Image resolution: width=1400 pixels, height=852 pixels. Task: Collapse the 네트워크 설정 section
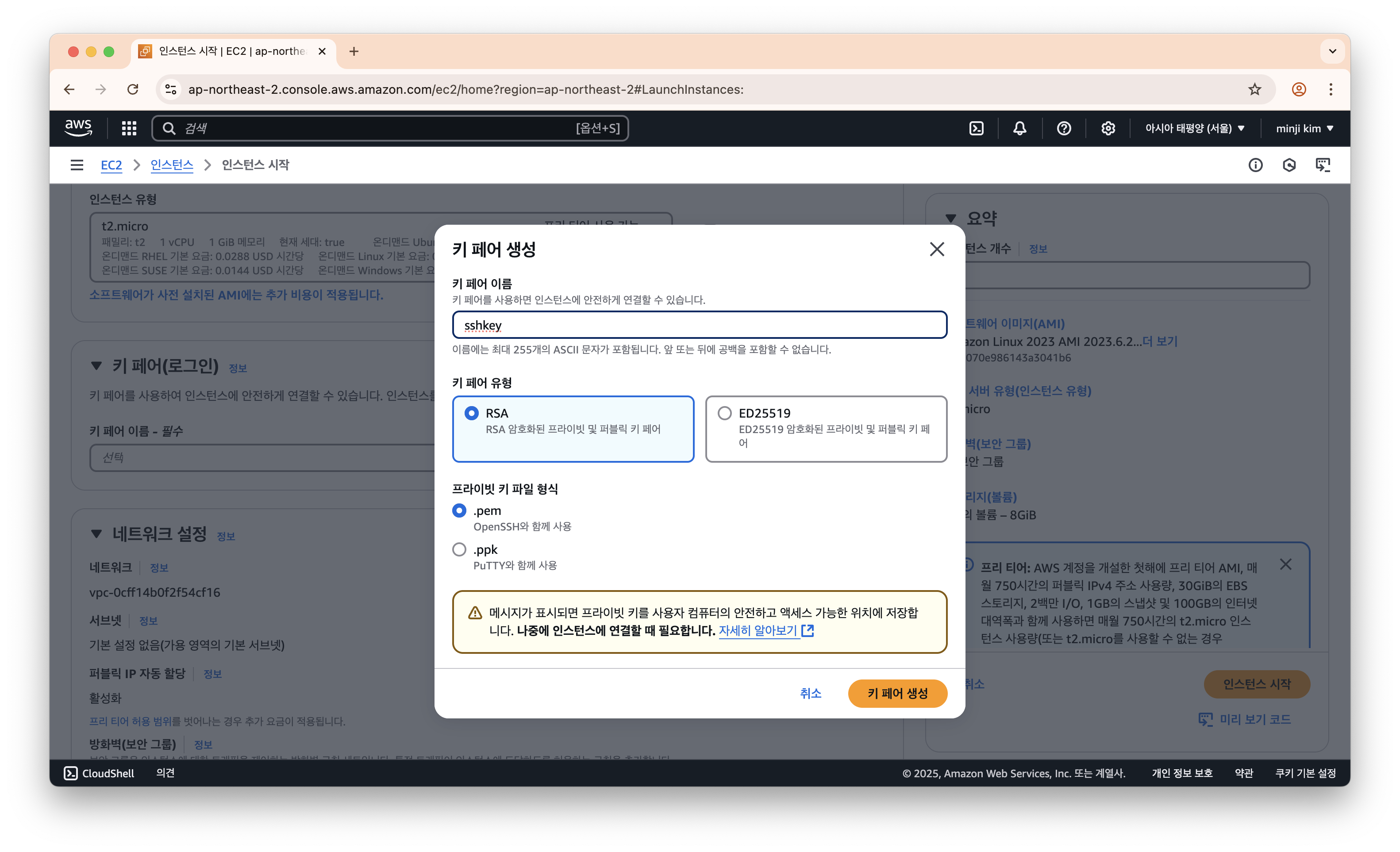pos(96,534)
